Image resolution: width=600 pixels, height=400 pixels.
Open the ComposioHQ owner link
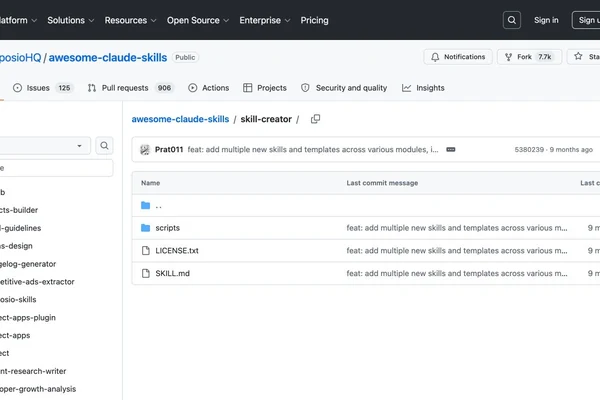click(x=20, y=57)
